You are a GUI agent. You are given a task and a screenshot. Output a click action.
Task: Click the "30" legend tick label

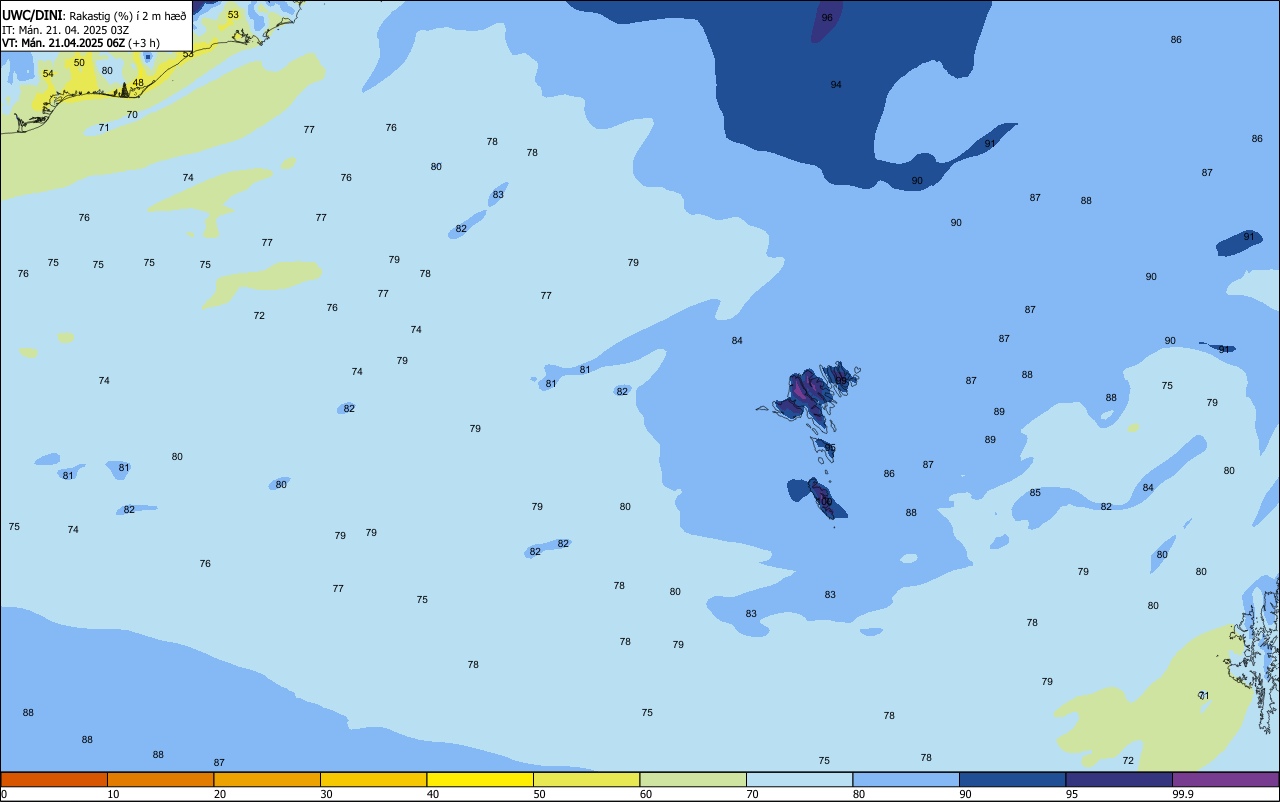[327, 794]
